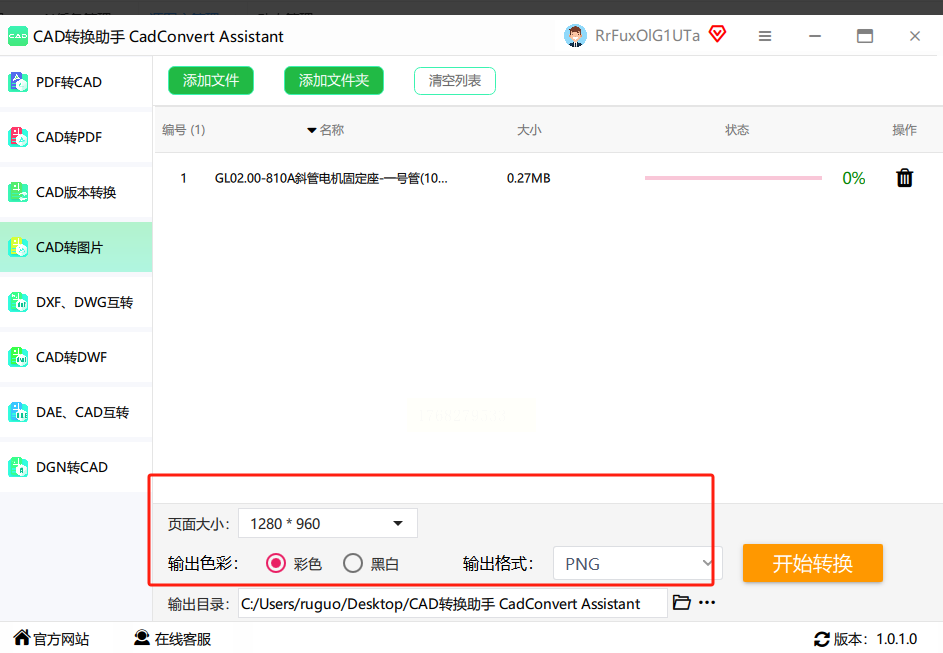Click the 输出目录 path field

(453, 603)
